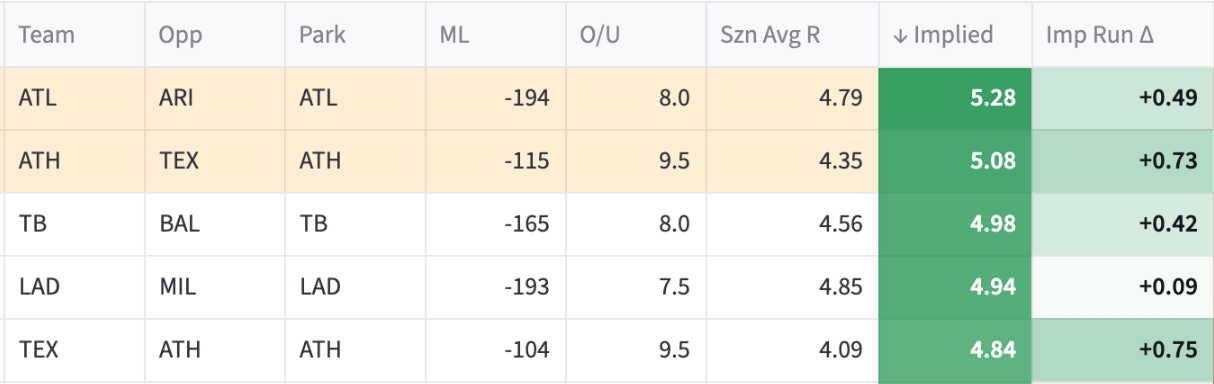Click the +0.75 Imp Run delta cell
This screenshot has height=384, width=1214.
tap(1122, 350)
